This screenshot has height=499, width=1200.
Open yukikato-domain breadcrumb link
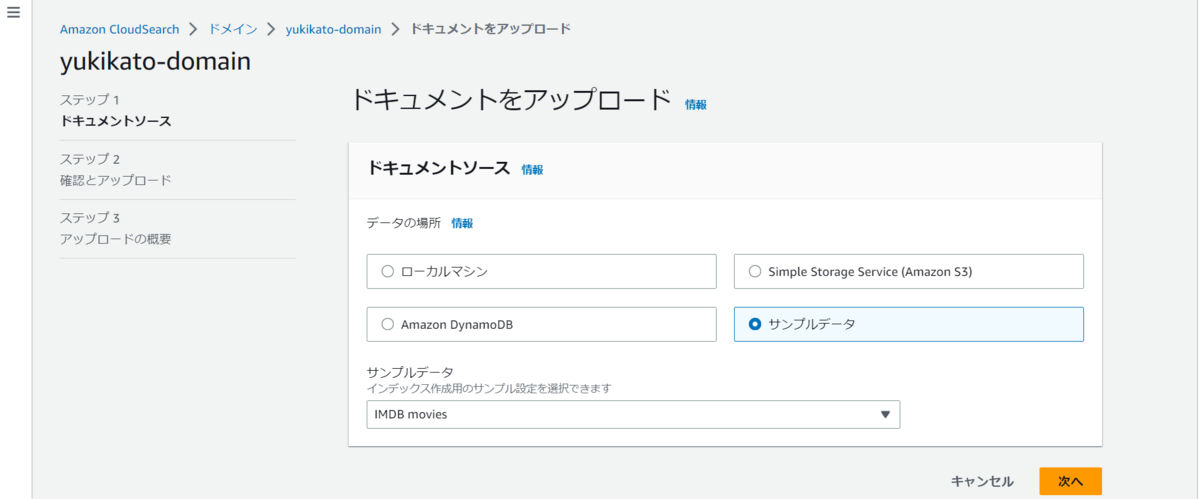[333, 29]
